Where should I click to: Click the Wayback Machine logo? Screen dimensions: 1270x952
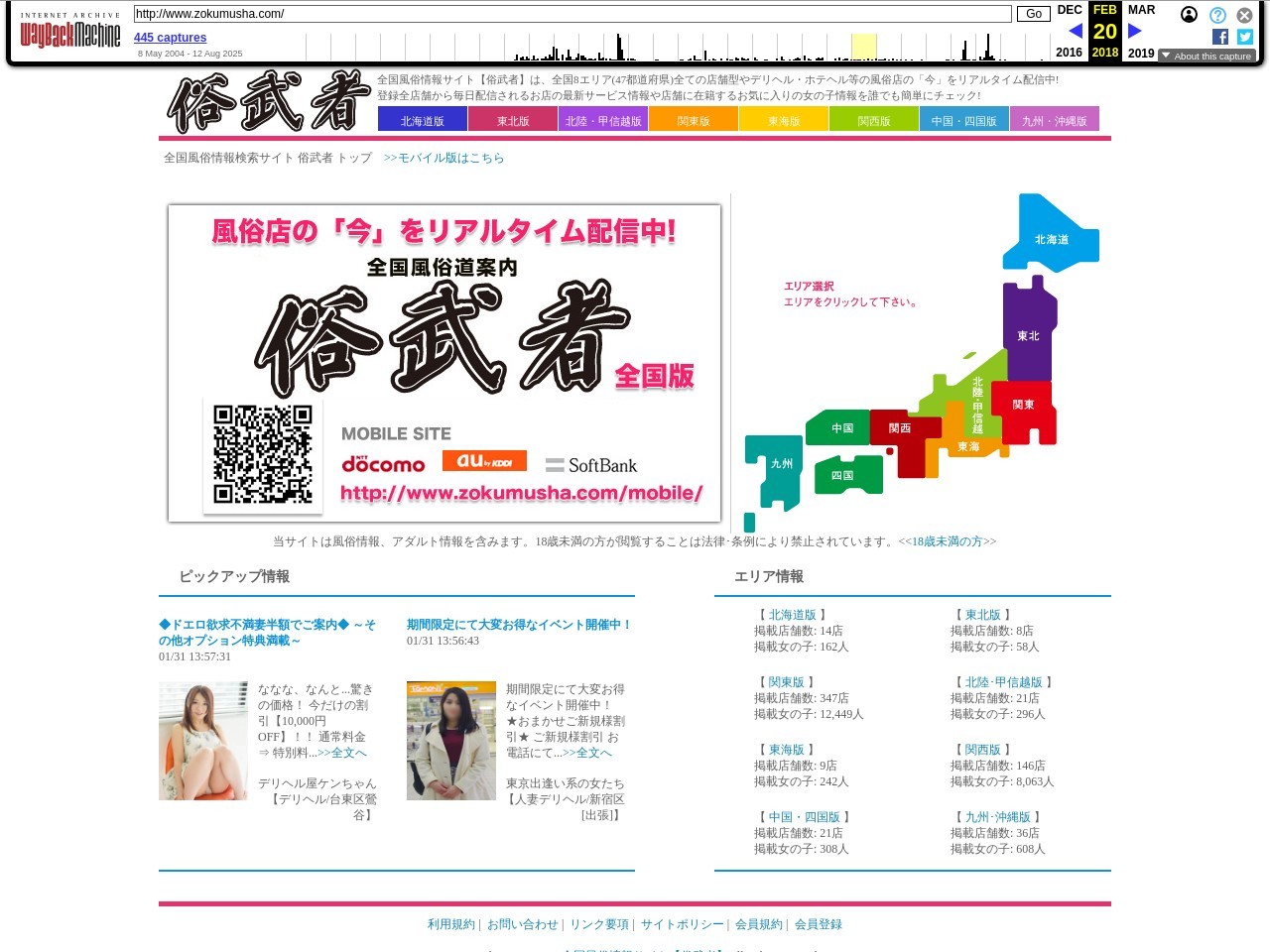[69, 35]
